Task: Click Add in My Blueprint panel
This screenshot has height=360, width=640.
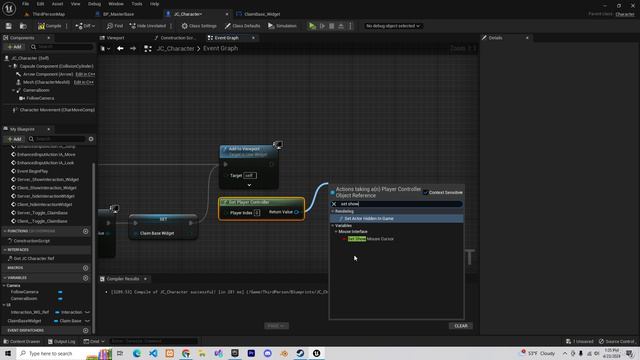Action: [14, 139]
